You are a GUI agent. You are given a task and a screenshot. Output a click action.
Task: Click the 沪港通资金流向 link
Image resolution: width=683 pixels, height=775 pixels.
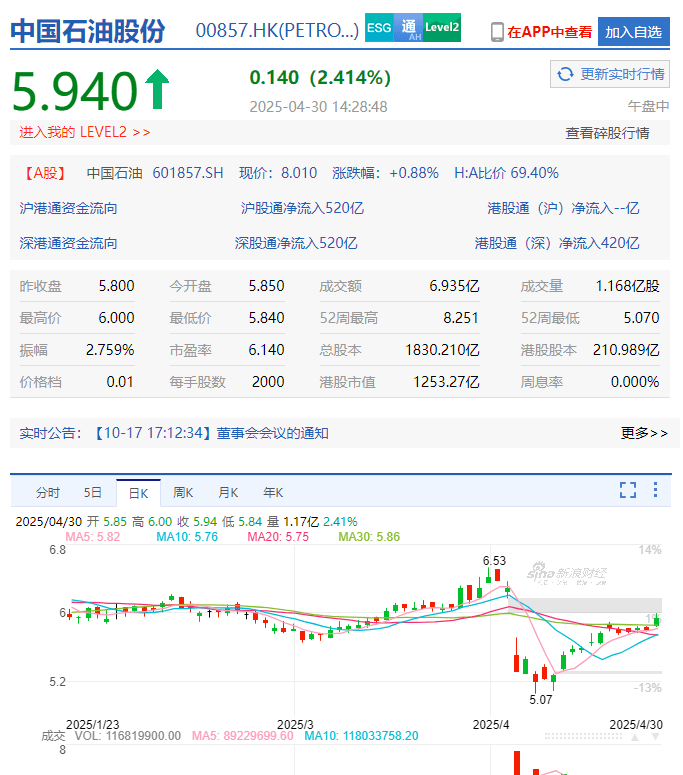[68, 208]
